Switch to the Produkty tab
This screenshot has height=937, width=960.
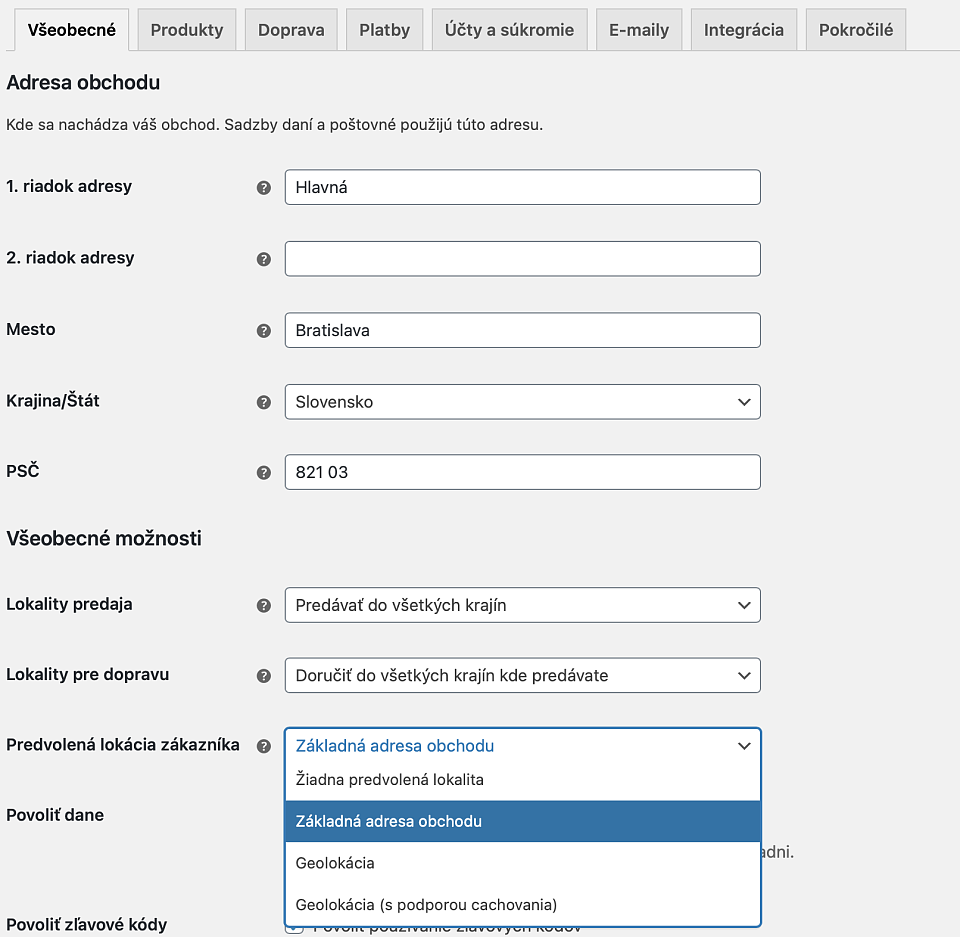[x=187, y=30]
